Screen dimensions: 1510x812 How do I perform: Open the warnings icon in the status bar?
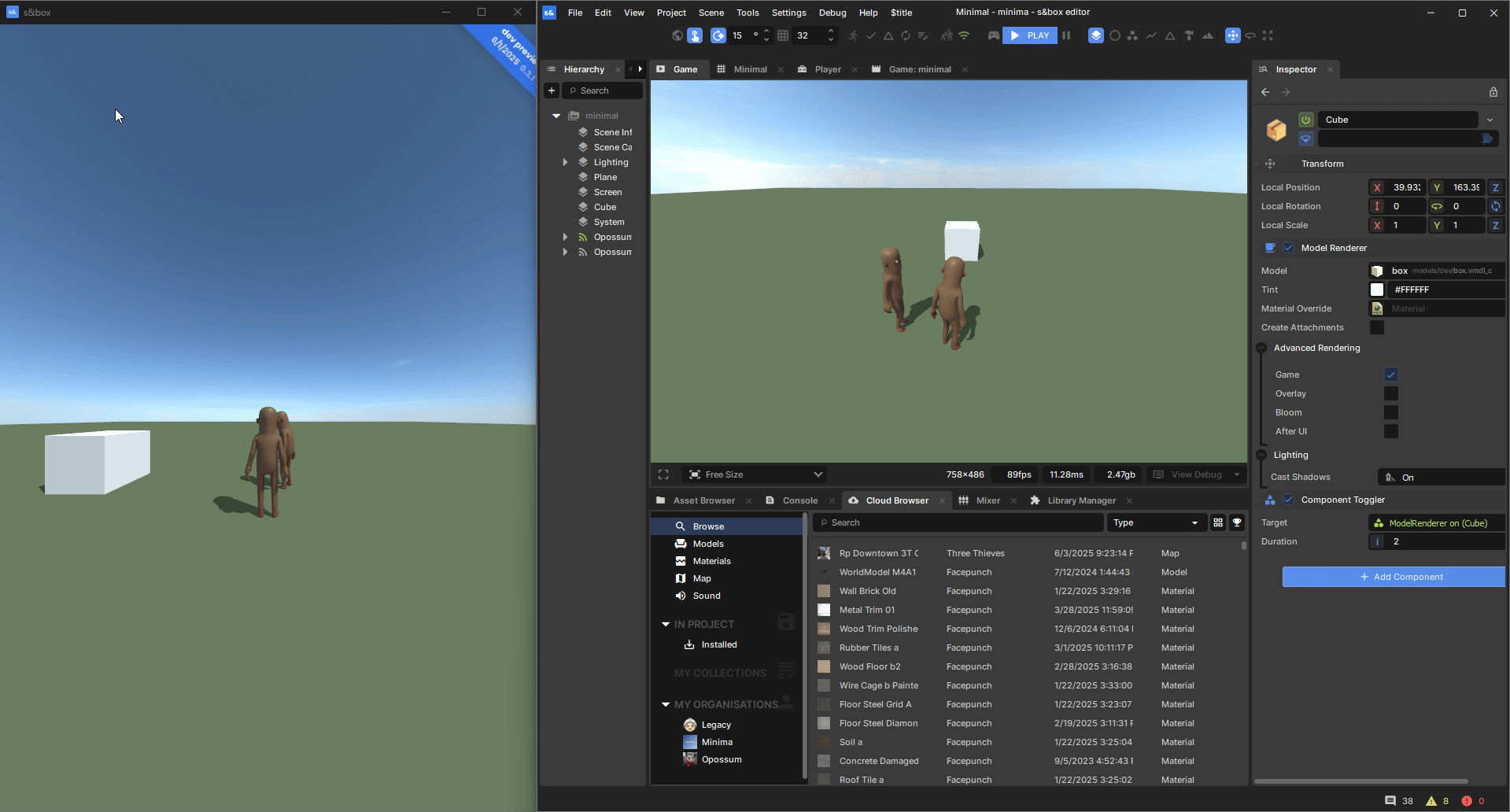click(x=1431, y=801)
